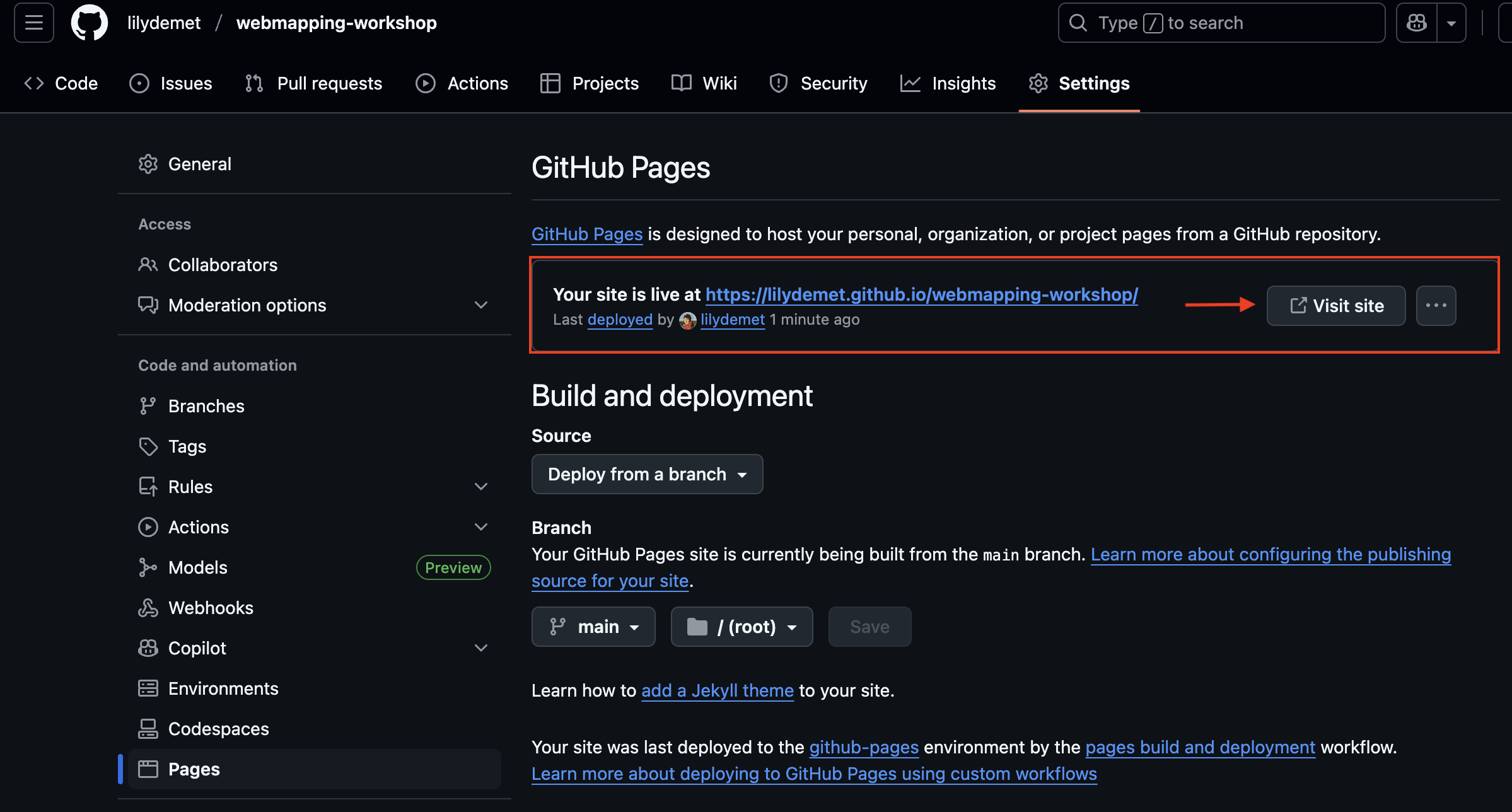Open Tags settings in sidebar
The width and height of the screenshot is (1512, 812).
pyautogui.click(x=314, y=446)
